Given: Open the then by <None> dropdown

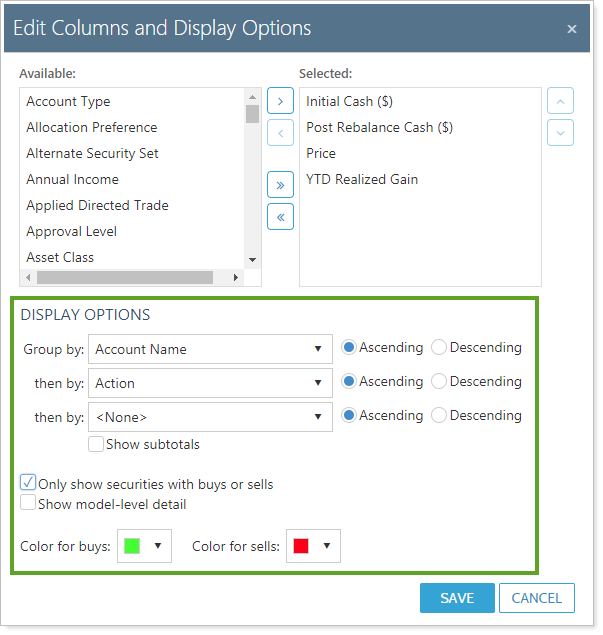Looking at the screenshot, I should (210, 417).
